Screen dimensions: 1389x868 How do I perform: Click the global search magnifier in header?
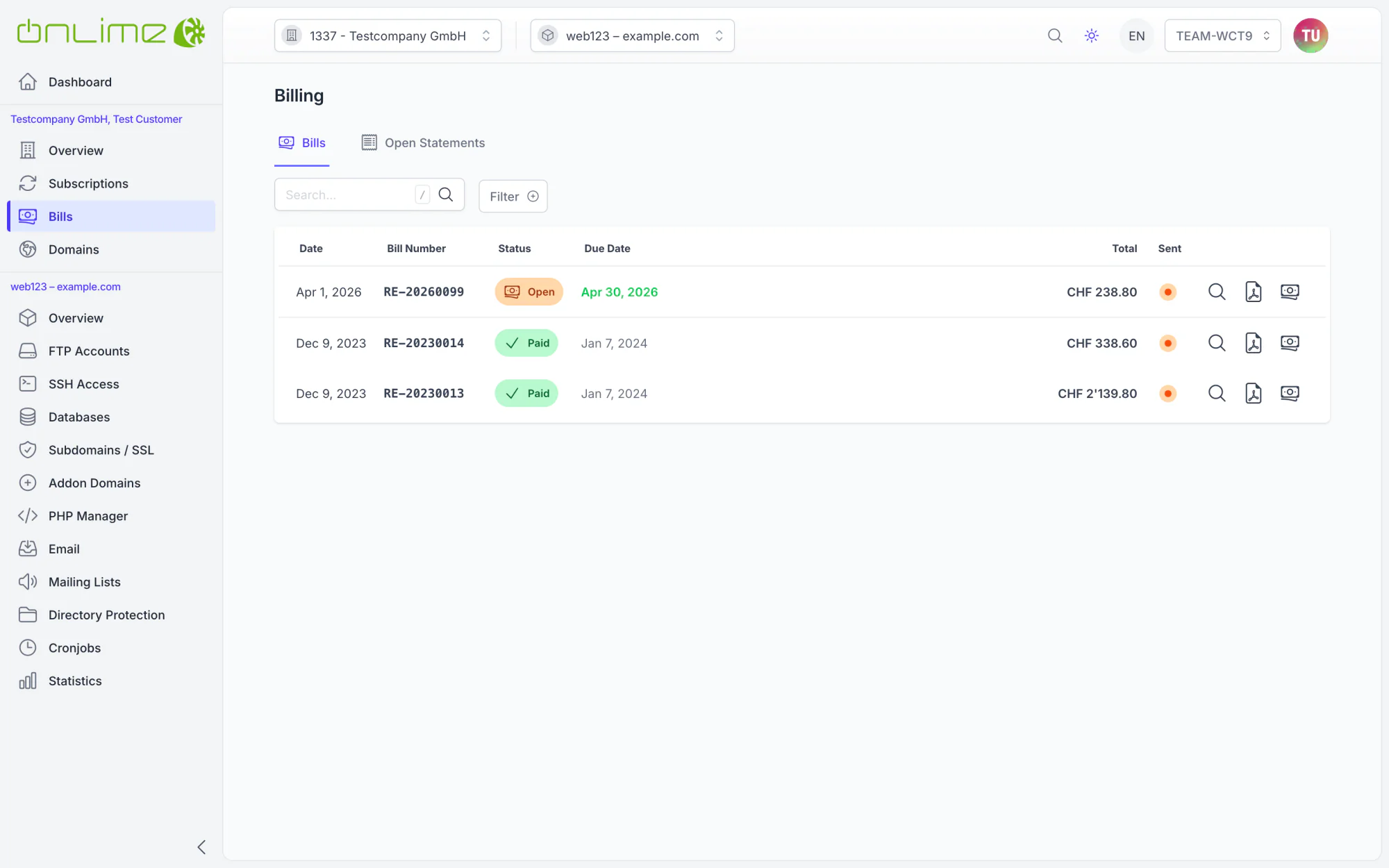coord(1054,35)
